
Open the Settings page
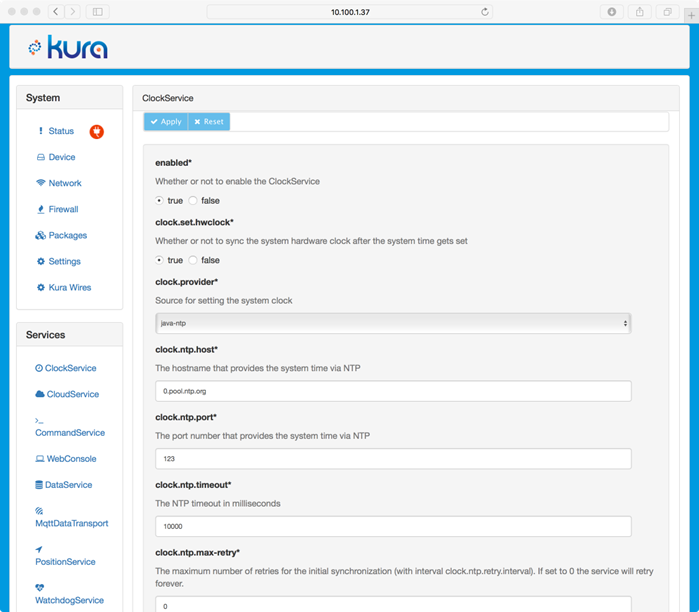click(x=65, y=261)
